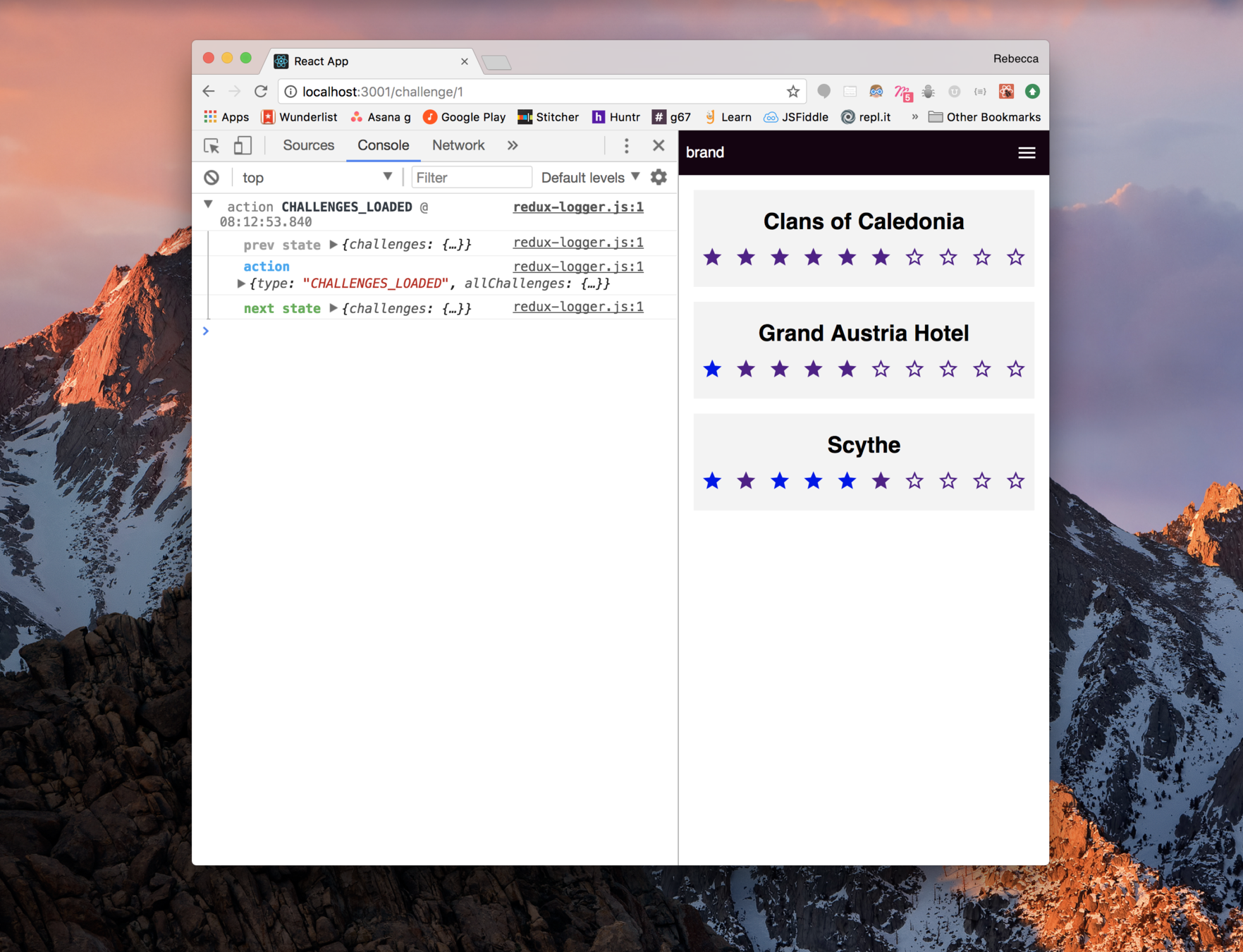This screenshot has height=952, width=1243.
Task: Open the Other Bookmarks folder
Action: pos(985,117)
